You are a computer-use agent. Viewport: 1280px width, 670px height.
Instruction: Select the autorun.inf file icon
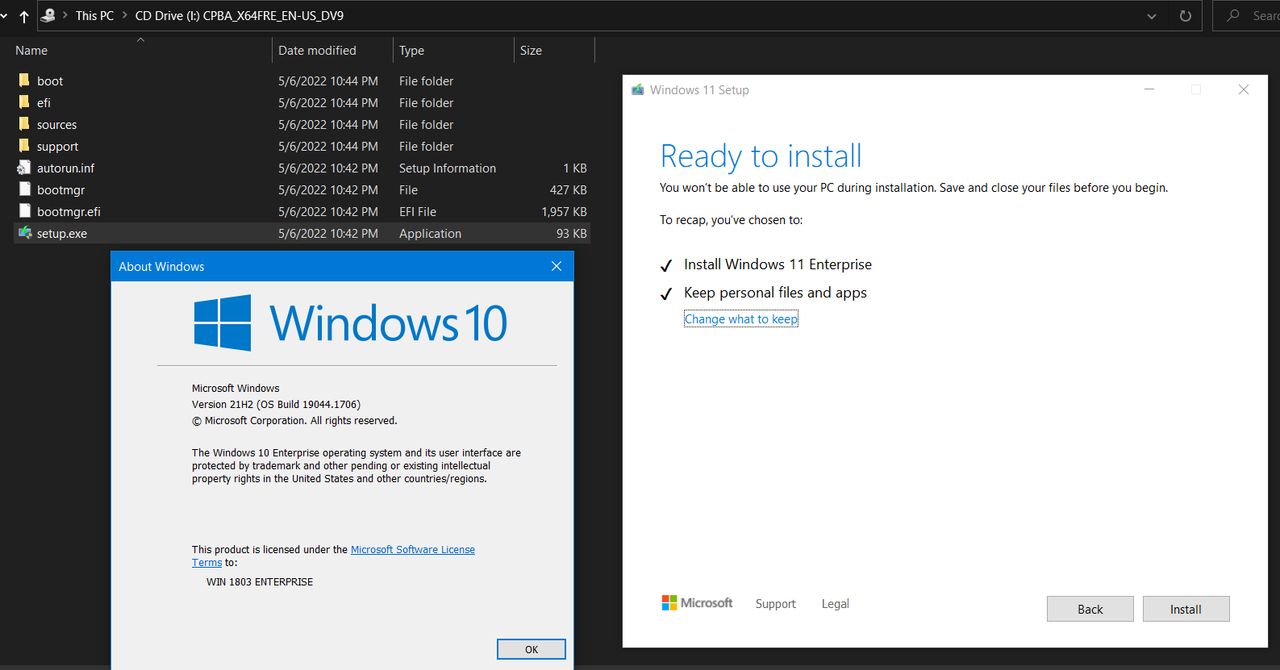(x=25, y=168)
